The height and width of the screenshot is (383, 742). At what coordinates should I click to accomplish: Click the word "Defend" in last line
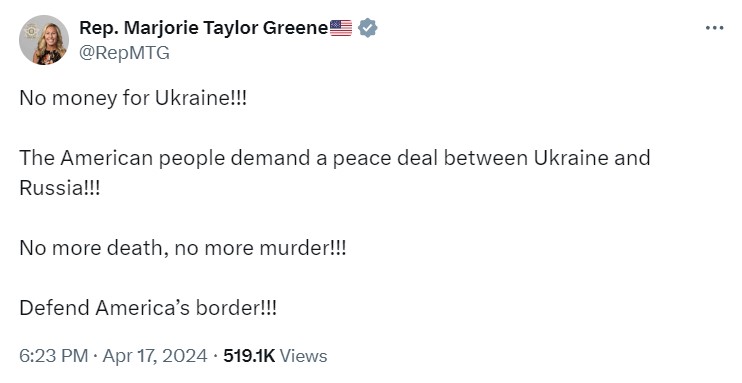(54, 308)
